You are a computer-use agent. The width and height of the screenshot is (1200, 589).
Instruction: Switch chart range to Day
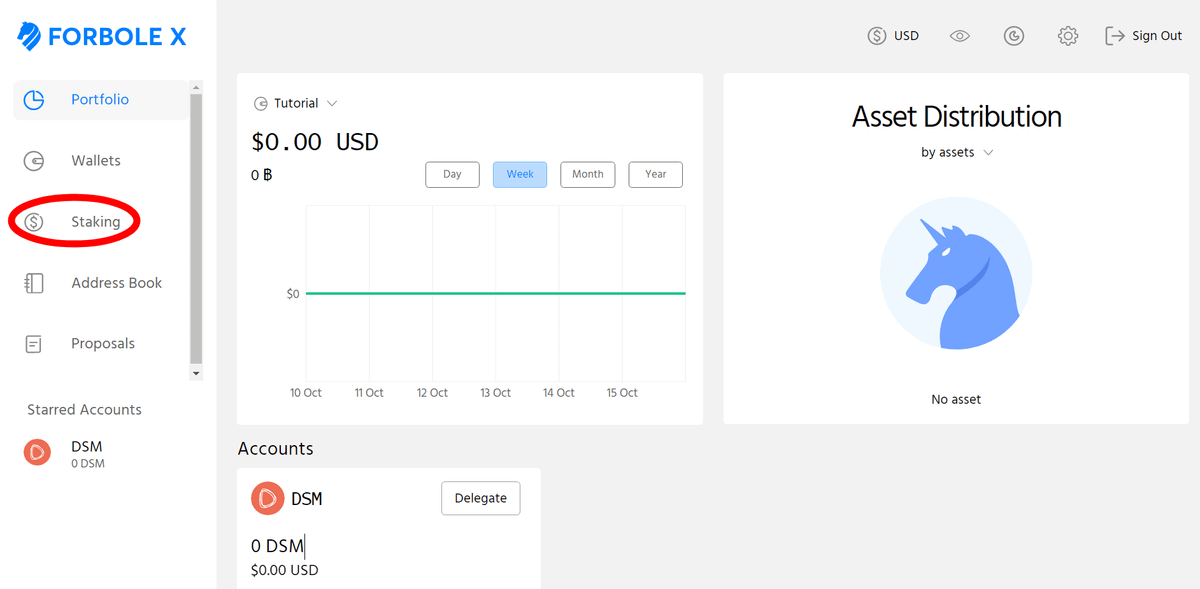pyautogui.click(x=452, y=174)
